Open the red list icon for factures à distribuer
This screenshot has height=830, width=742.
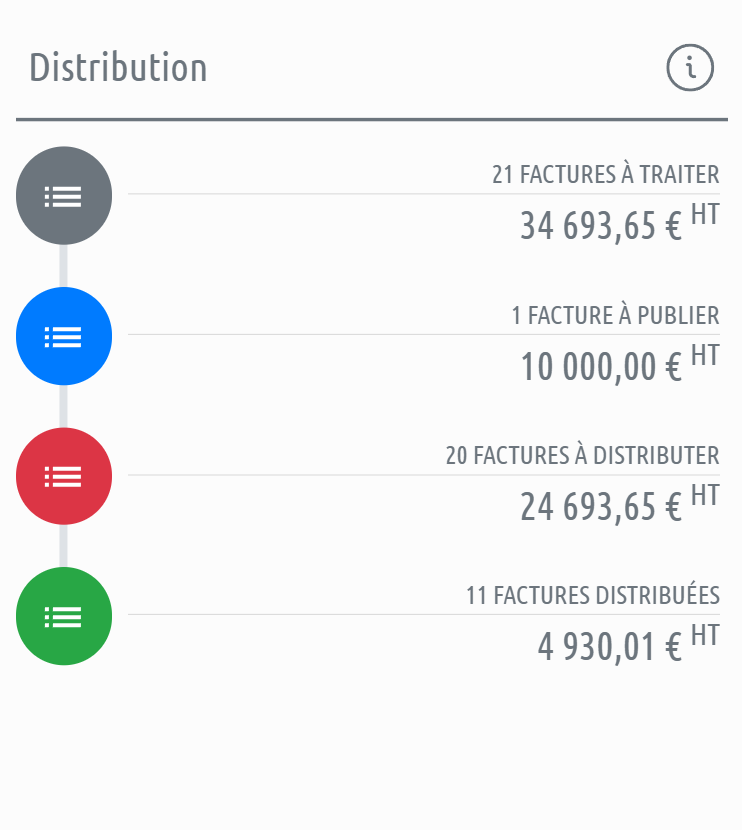pyautogui.click(x=64, y=476)
